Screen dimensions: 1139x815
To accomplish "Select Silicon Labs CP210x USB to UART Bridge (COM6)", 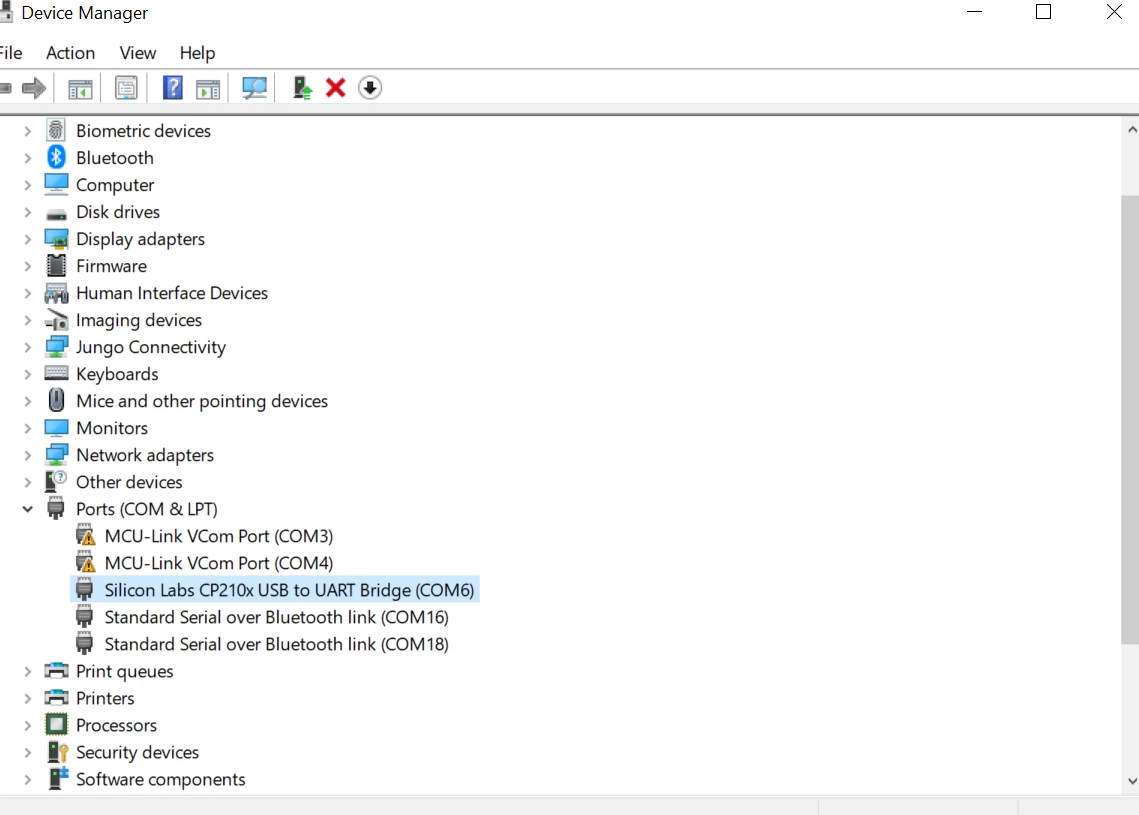I will pyautogui.click(x=289, y=590).
